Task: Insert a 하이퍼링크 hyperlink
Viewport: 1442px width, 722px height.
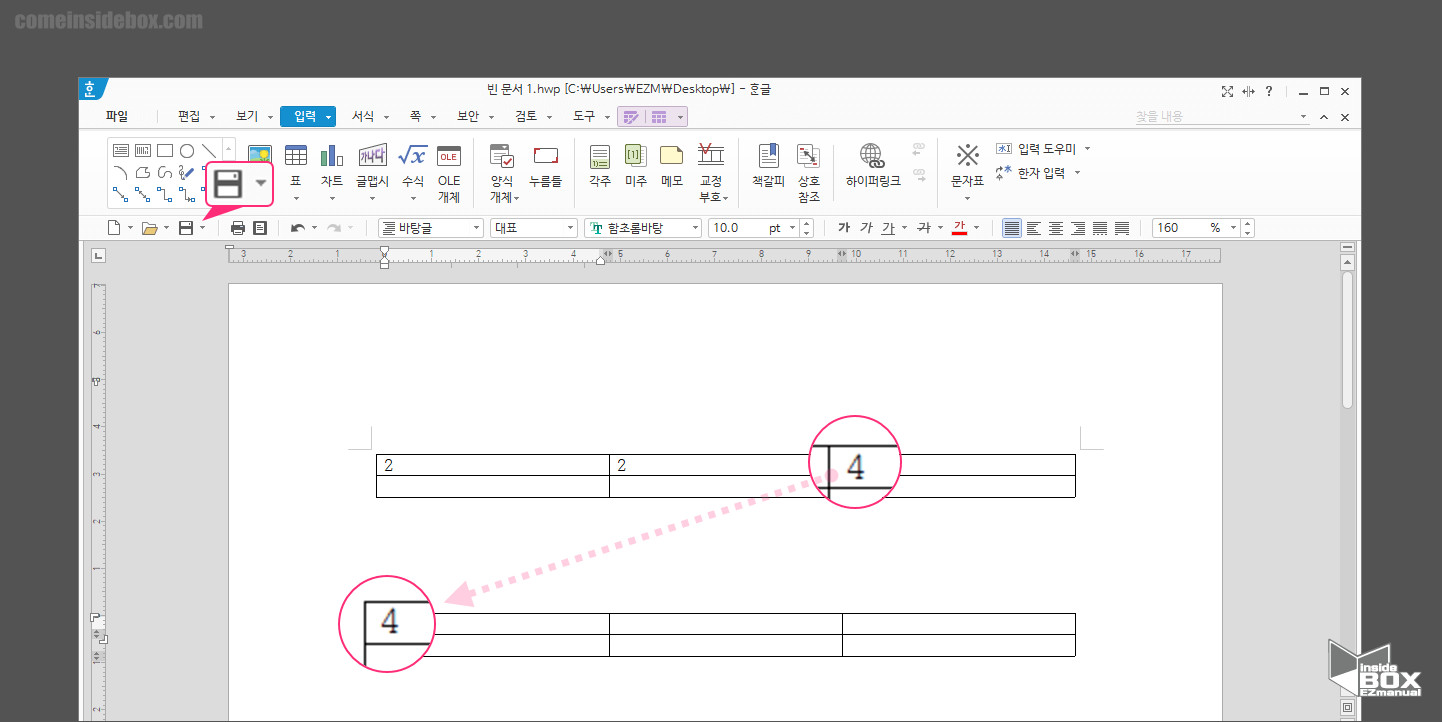Action: pos(873,166)
